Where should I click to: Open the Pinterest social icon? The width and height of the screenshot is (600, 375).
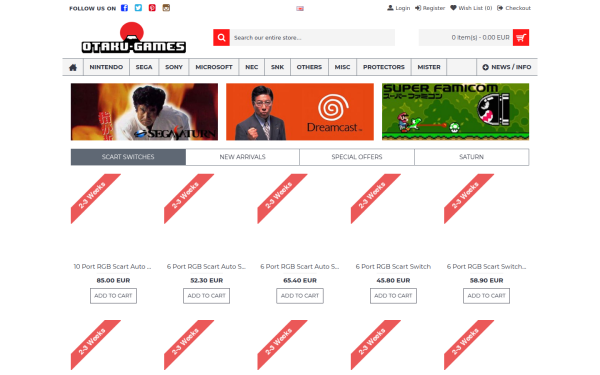(152, 8)
